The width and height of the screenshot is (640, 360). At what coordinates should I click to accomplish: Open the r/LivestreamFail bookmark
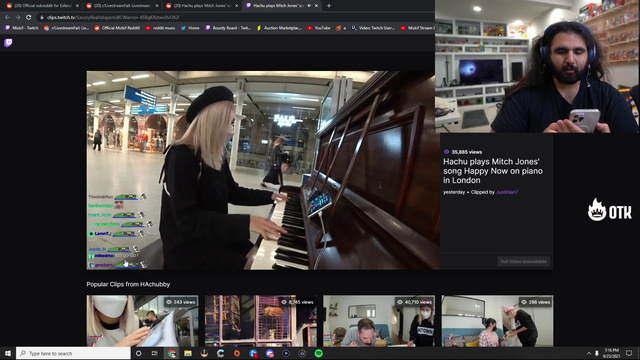(x=66, y=28)
